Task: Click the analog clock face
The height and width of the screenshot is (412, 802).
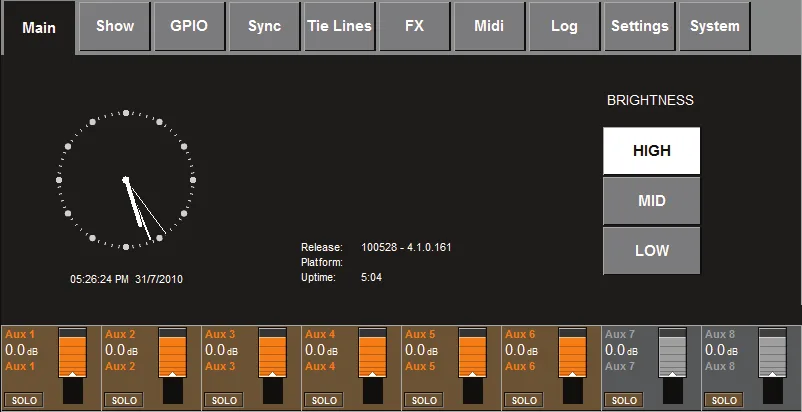Action: [x=126, y=180]
